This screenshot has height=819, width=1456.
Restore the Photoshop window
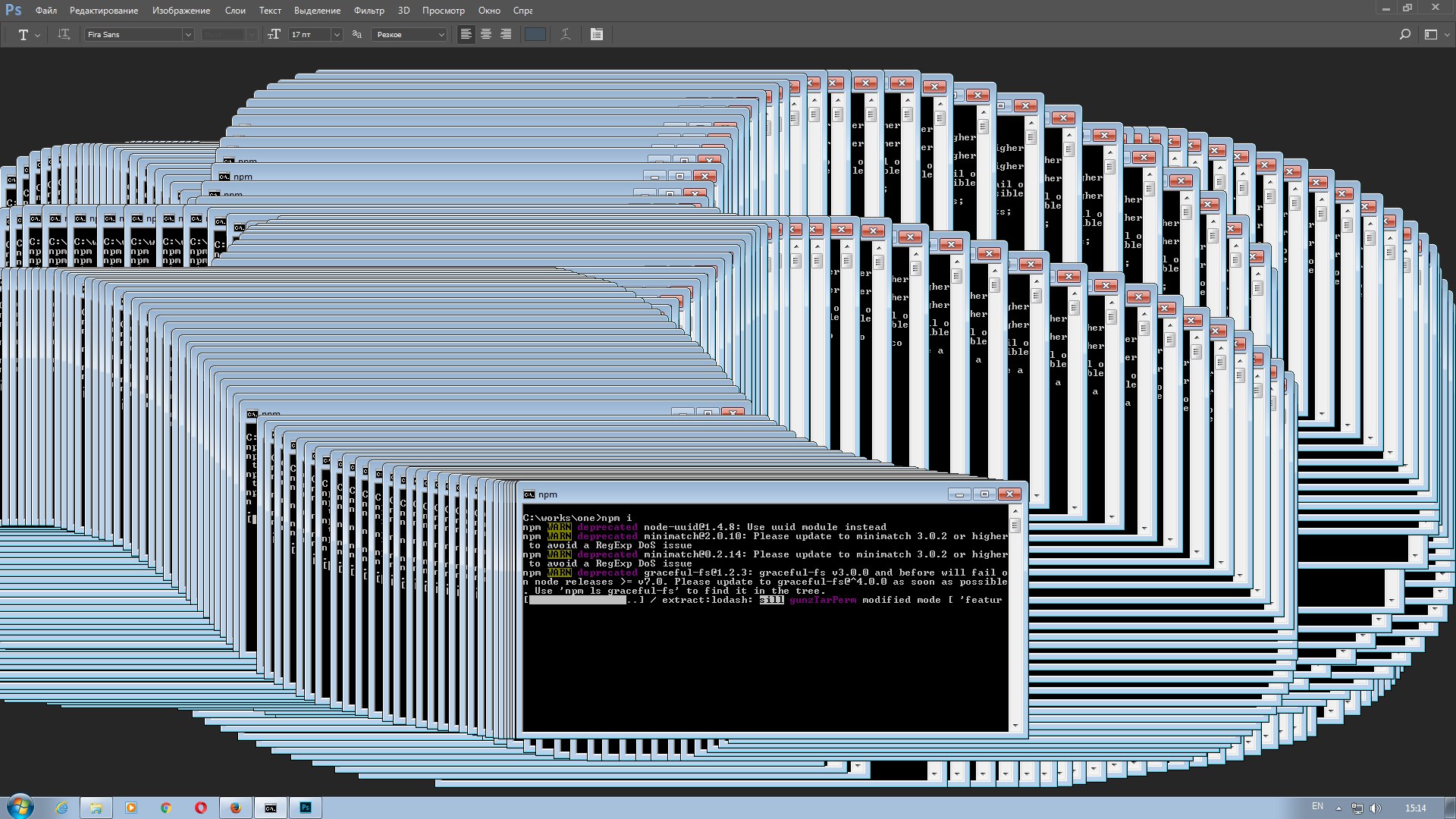[1407, 8]
